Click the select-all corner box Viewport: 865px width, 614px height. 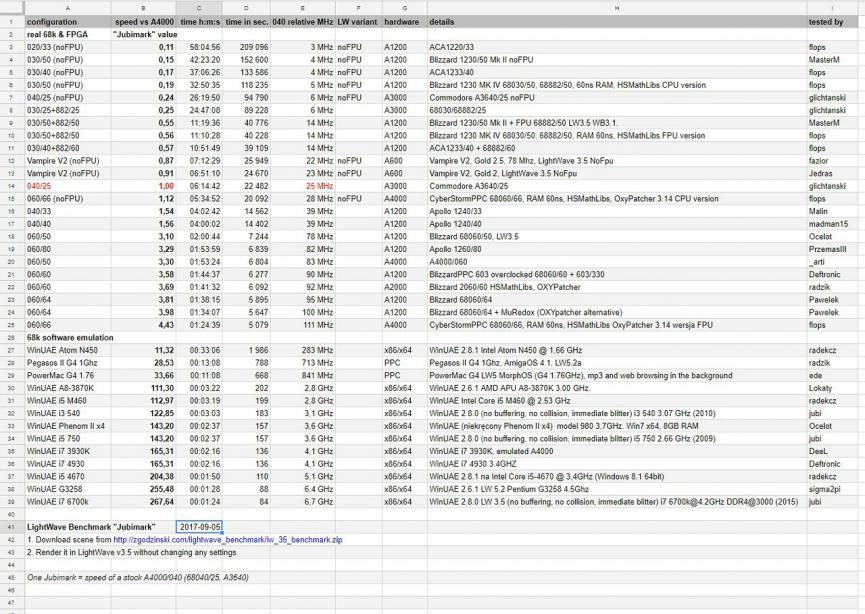pyautogui.click(x=11, y=7)
